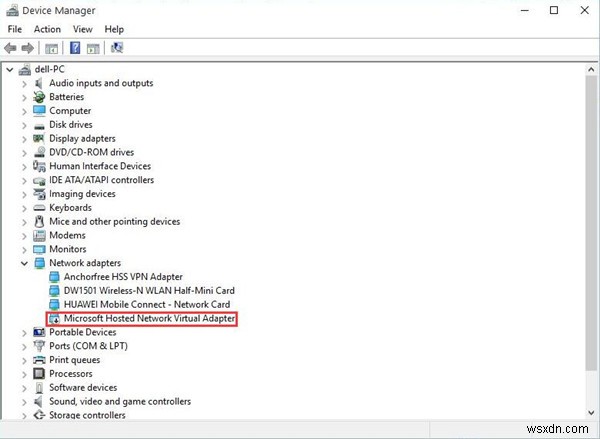Click the Network adapters category icon
600x439 pixels.
point(39,263)
